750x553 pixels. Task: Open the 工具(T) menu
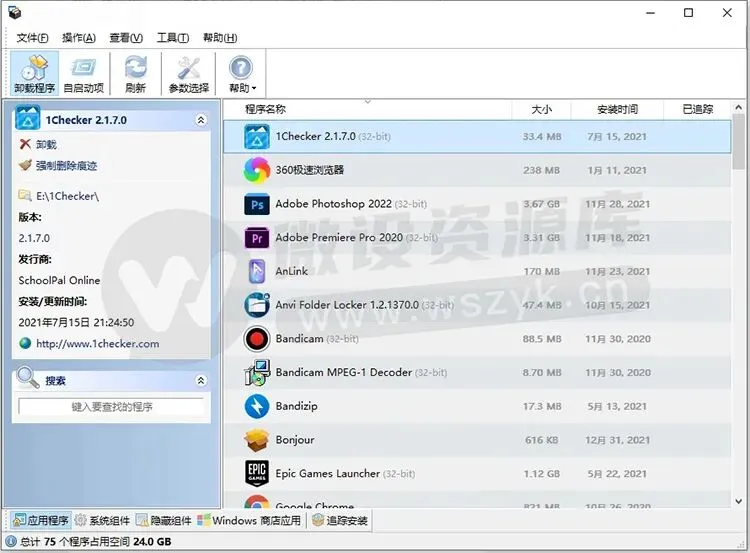[x=173, y=38]
